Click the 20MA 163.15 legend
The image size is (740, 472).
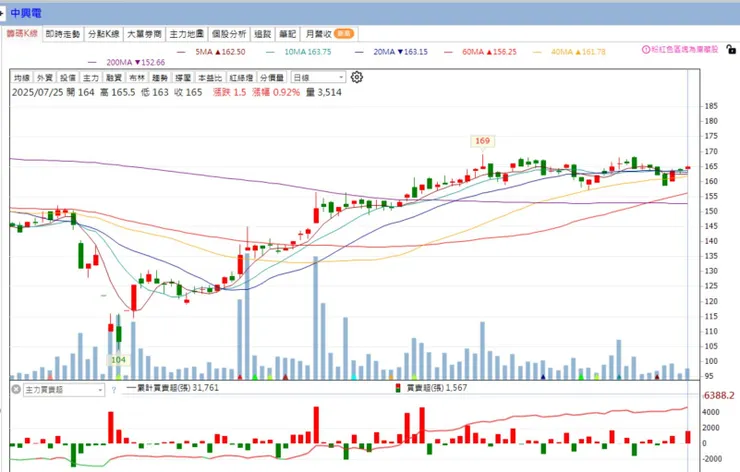click(391, 51)
